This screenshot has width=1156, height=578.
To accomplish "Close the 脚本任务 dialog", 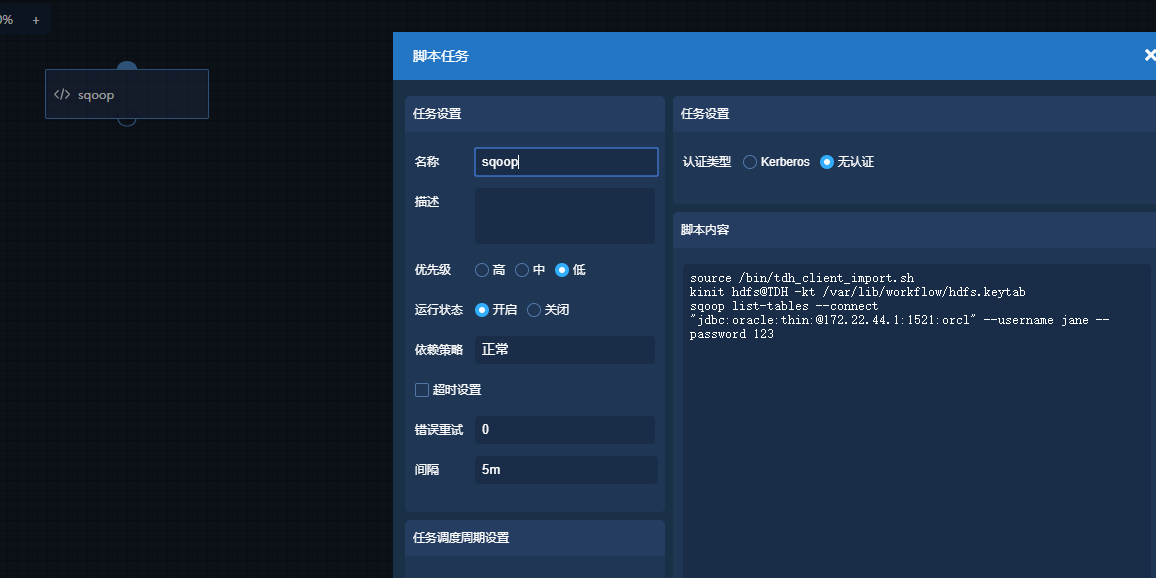I will click(x=1149, y=55).
